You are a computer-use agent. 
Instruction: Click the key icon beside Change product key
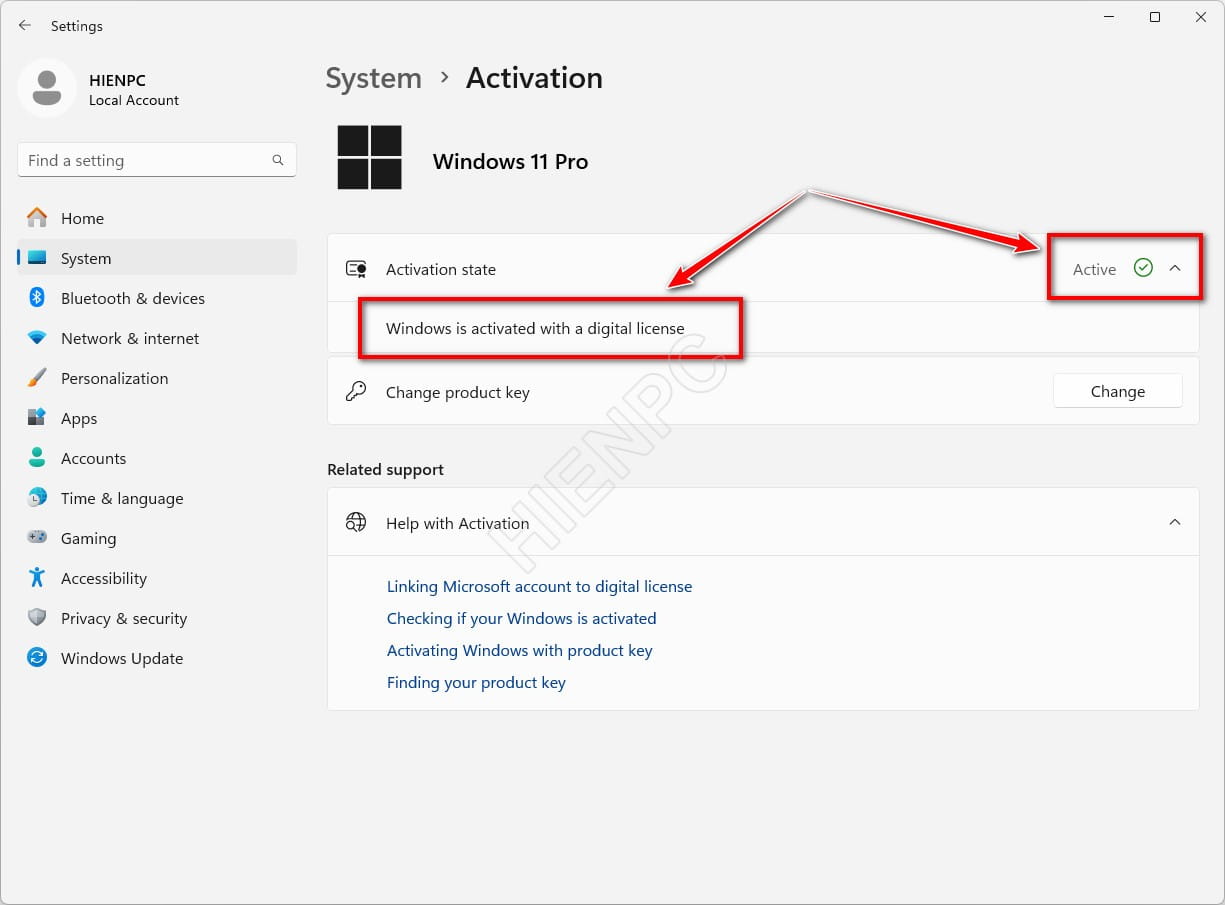356,391
